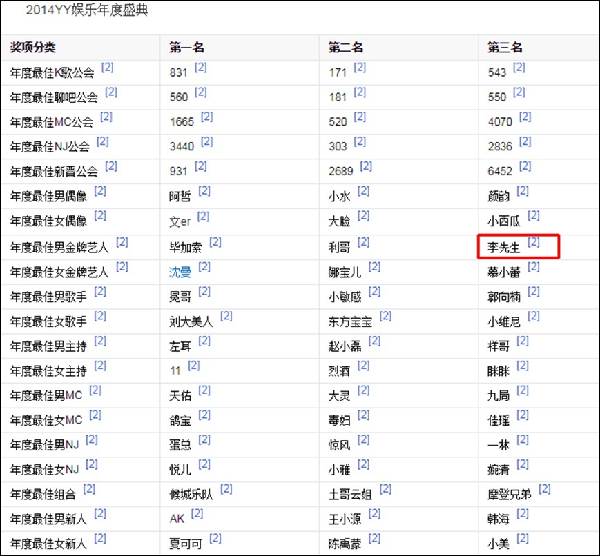Select the 年度最佳组合 row label

[43, 494]
